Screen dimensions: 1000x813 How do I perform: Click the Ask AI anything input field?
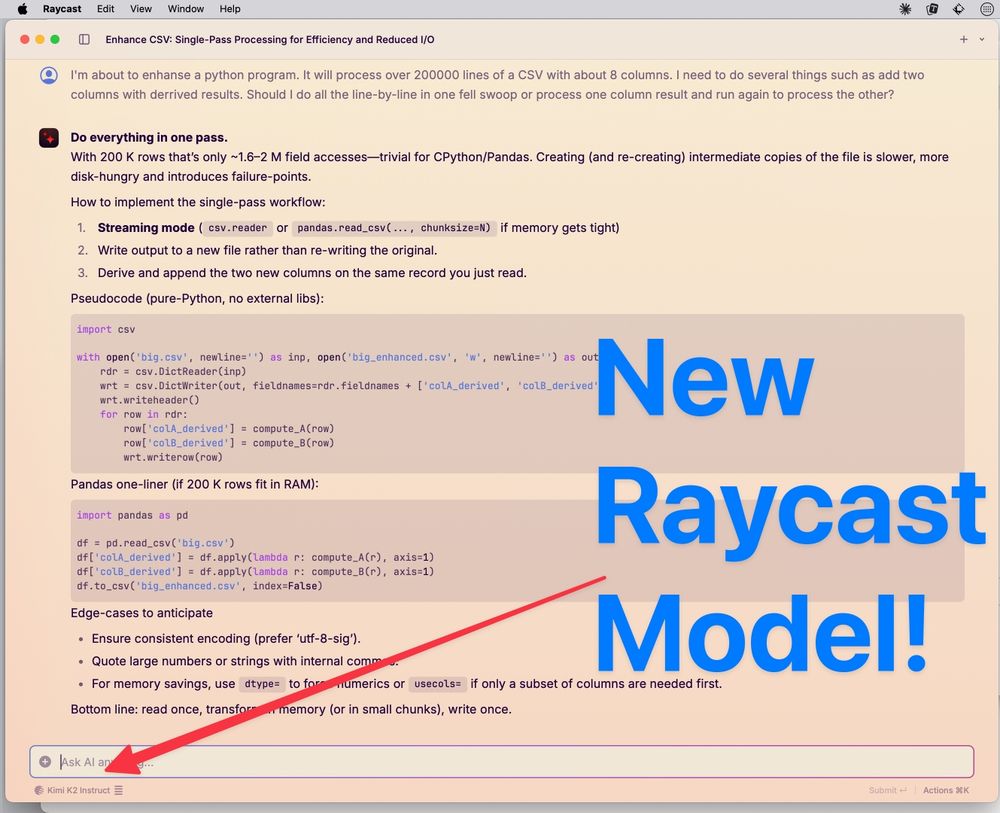pos(501,761)
